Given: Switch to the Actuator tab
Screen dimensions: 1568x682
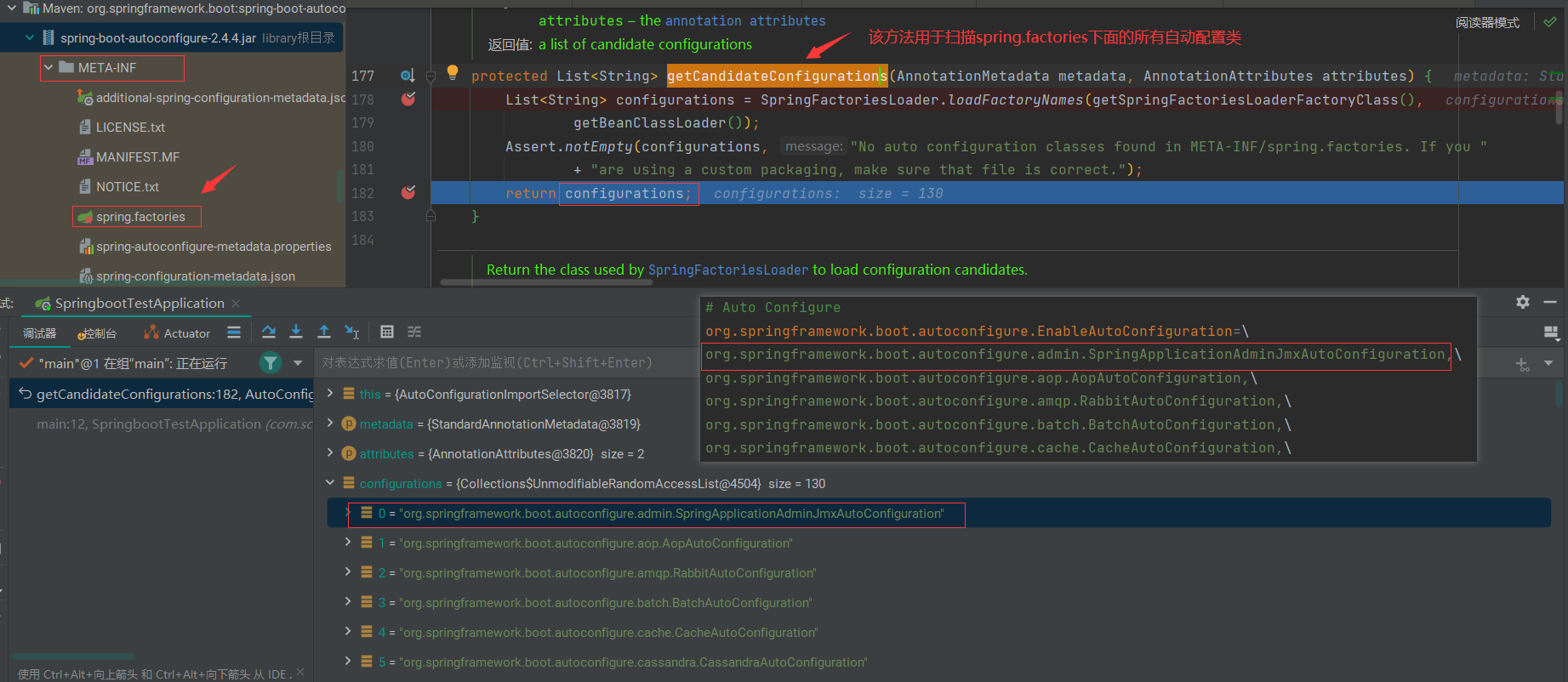Looking at the screenshot, I should click(177, 333).
